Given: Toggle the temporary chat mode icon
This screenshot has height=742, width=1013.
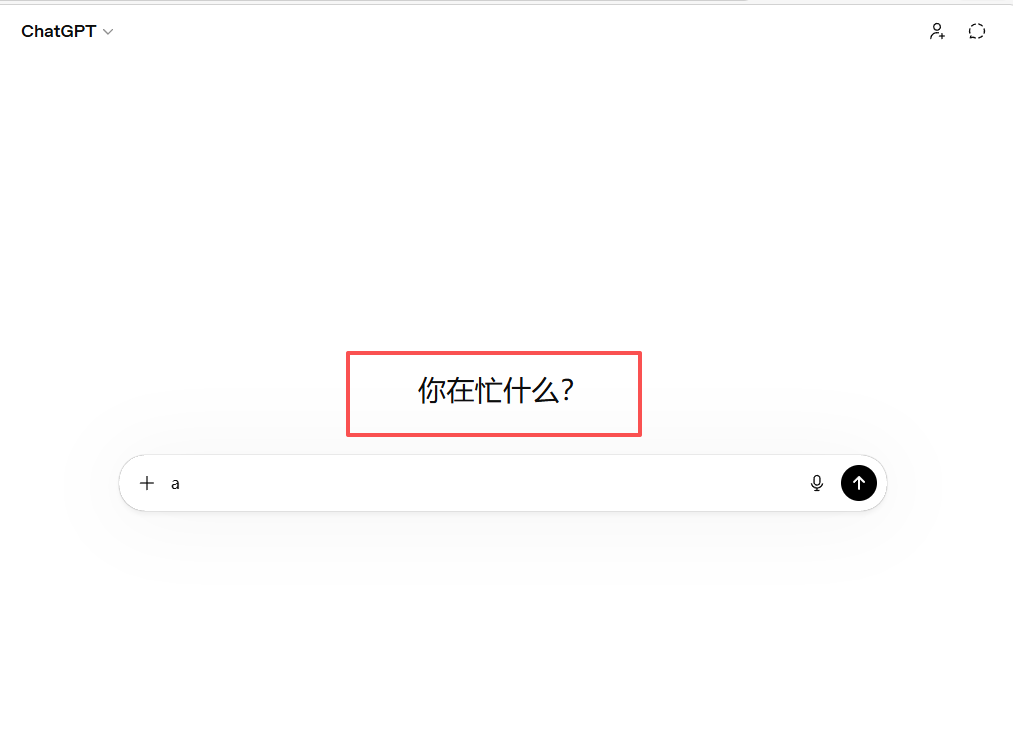Looking at the screenshot, I should point(977,31).
